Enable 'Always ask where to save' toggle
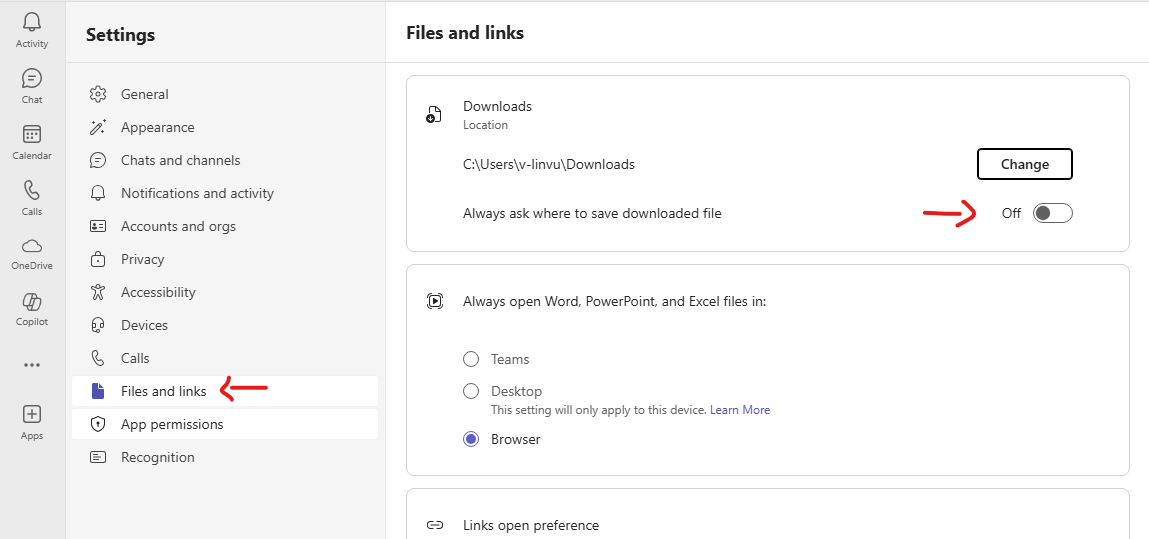The height and width of the screenshot is (539, 1149). pos(1052,213)
